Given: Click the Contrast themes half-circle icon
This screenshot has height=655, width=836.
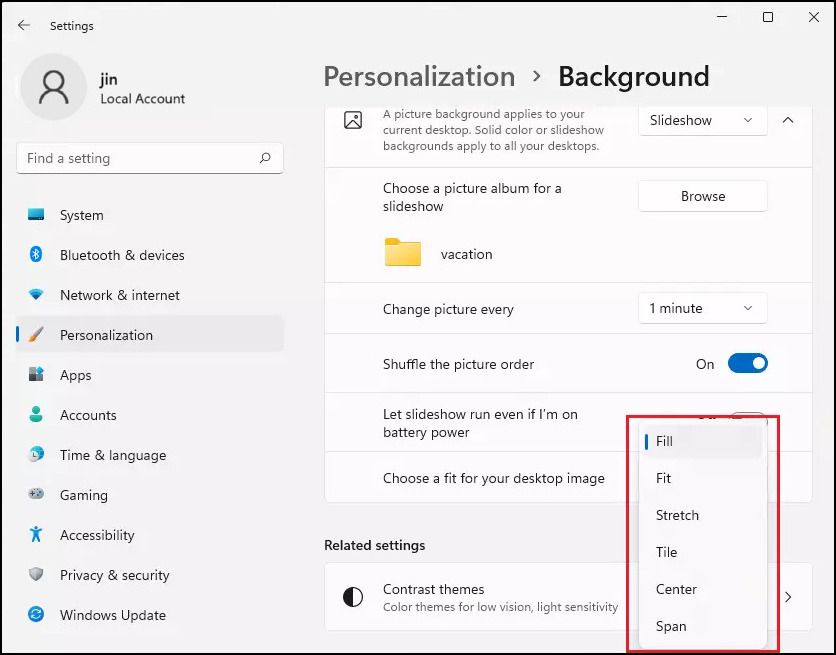Looking at the screenshot, I should pyautogui.click(x=352, y=597).
